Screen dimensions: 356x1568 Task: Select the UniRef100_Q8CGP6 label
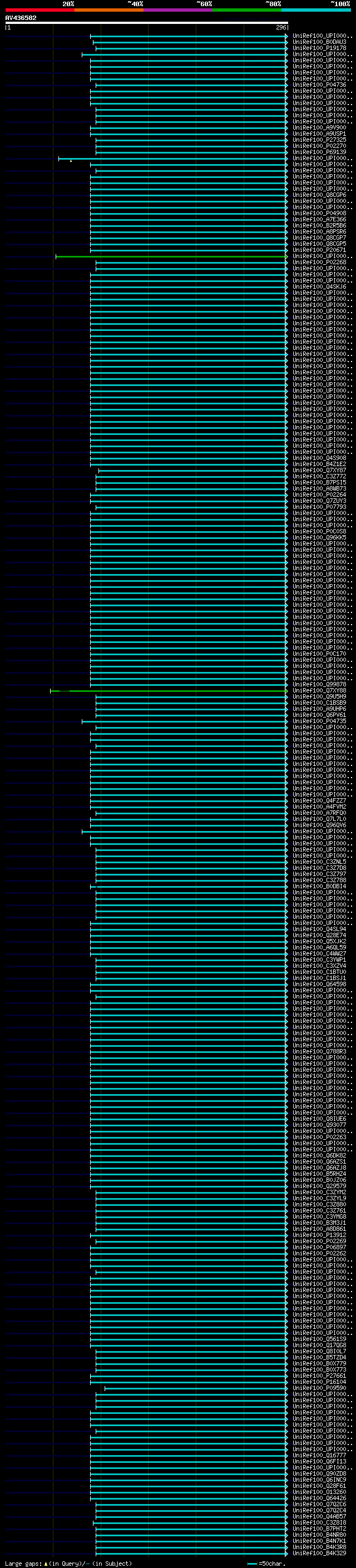(319, 195)
